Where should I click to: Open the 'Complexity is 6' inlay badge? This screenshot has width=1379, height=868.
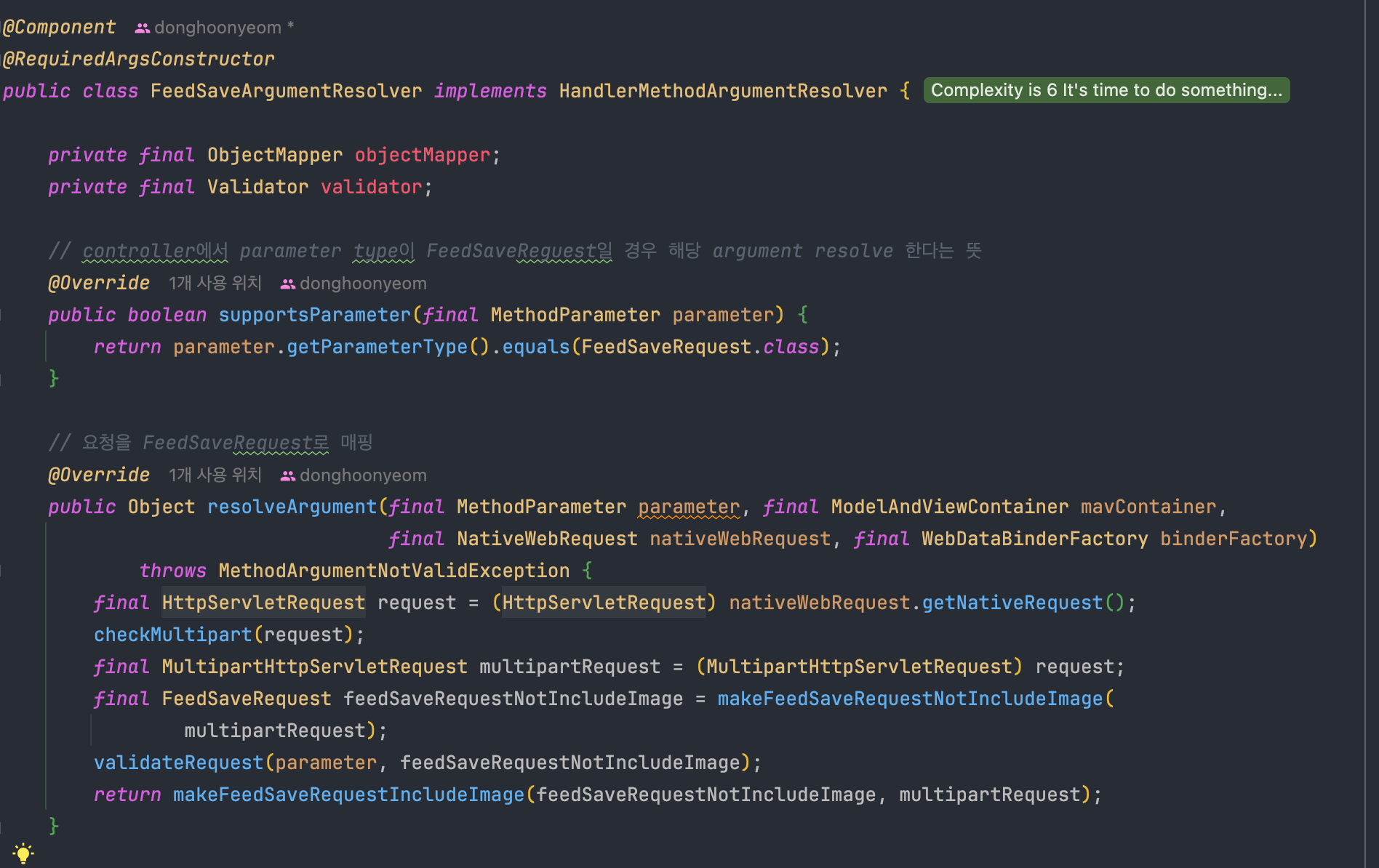coord(1106,90)
